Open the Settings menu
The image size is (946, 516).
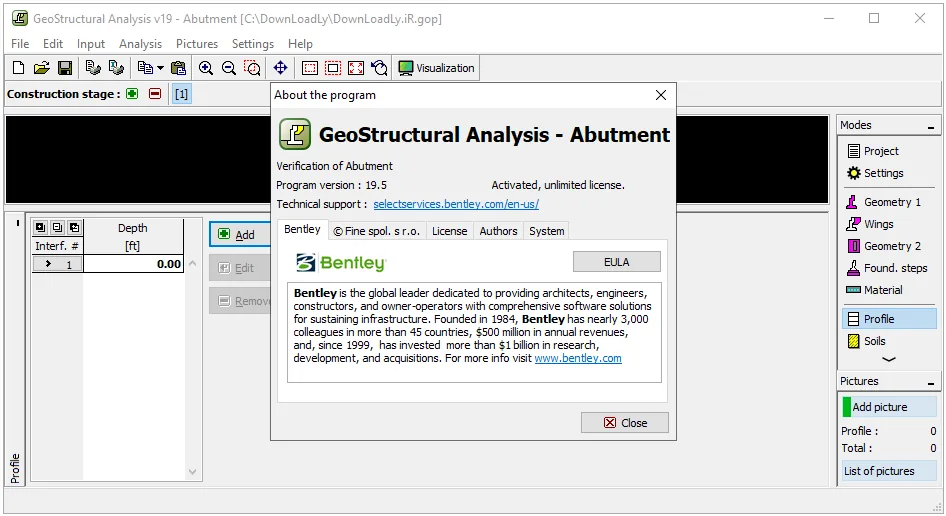pos(253,43)
